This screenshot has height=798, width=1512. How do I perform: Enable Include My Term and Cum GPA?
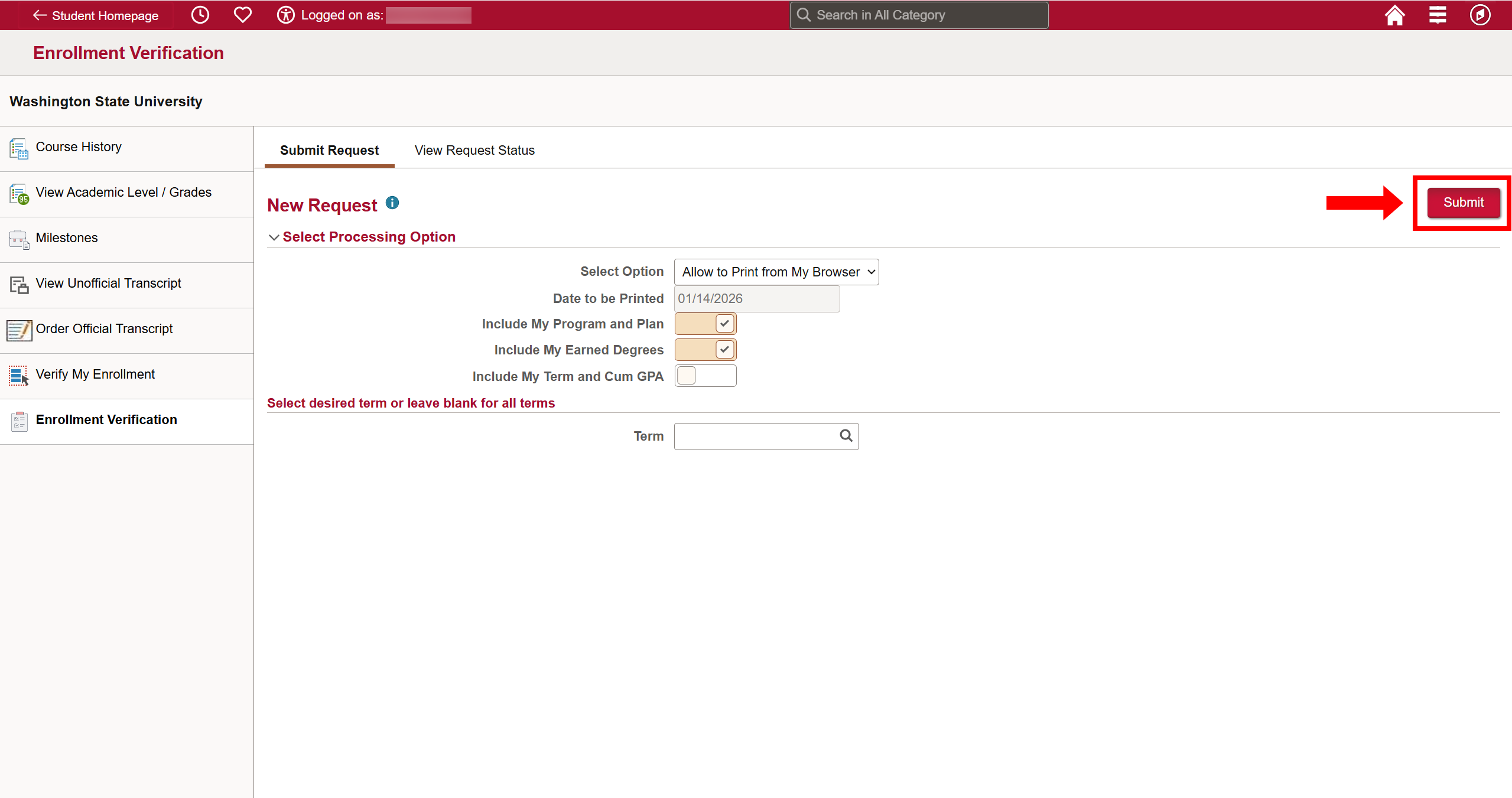pyautogui.click(x=705, y=376)
